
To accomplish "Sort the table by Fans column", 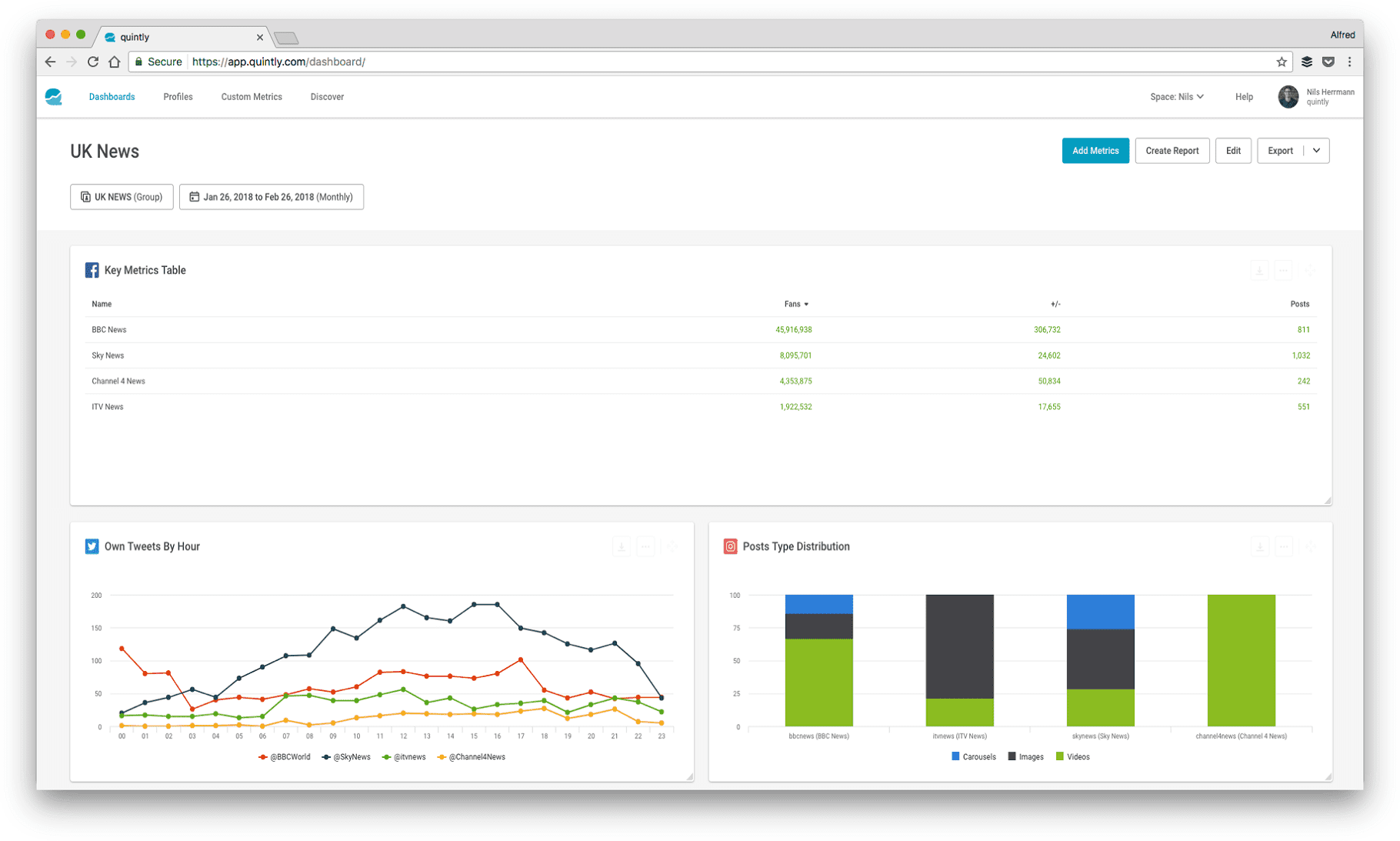I will tap(796, 304).
